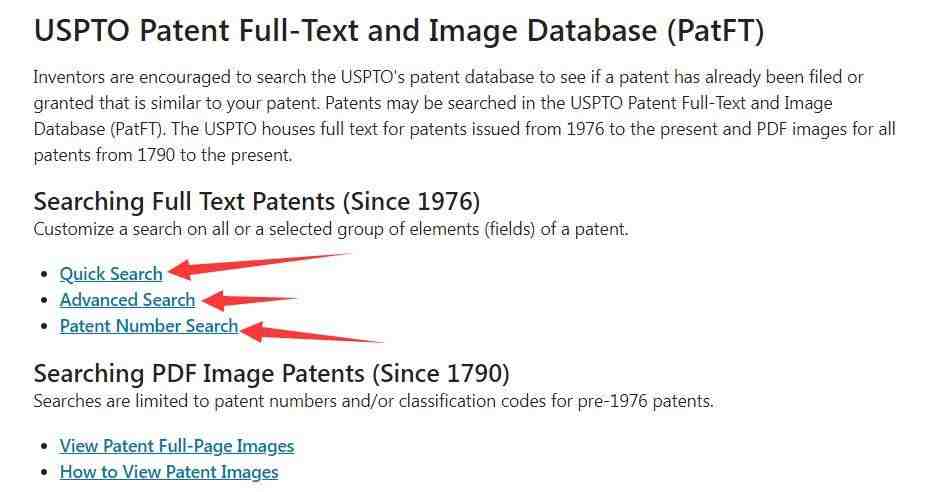928x492 pixels.
Task: Go to Patent Number Search
Action: (x=149, y=326)
